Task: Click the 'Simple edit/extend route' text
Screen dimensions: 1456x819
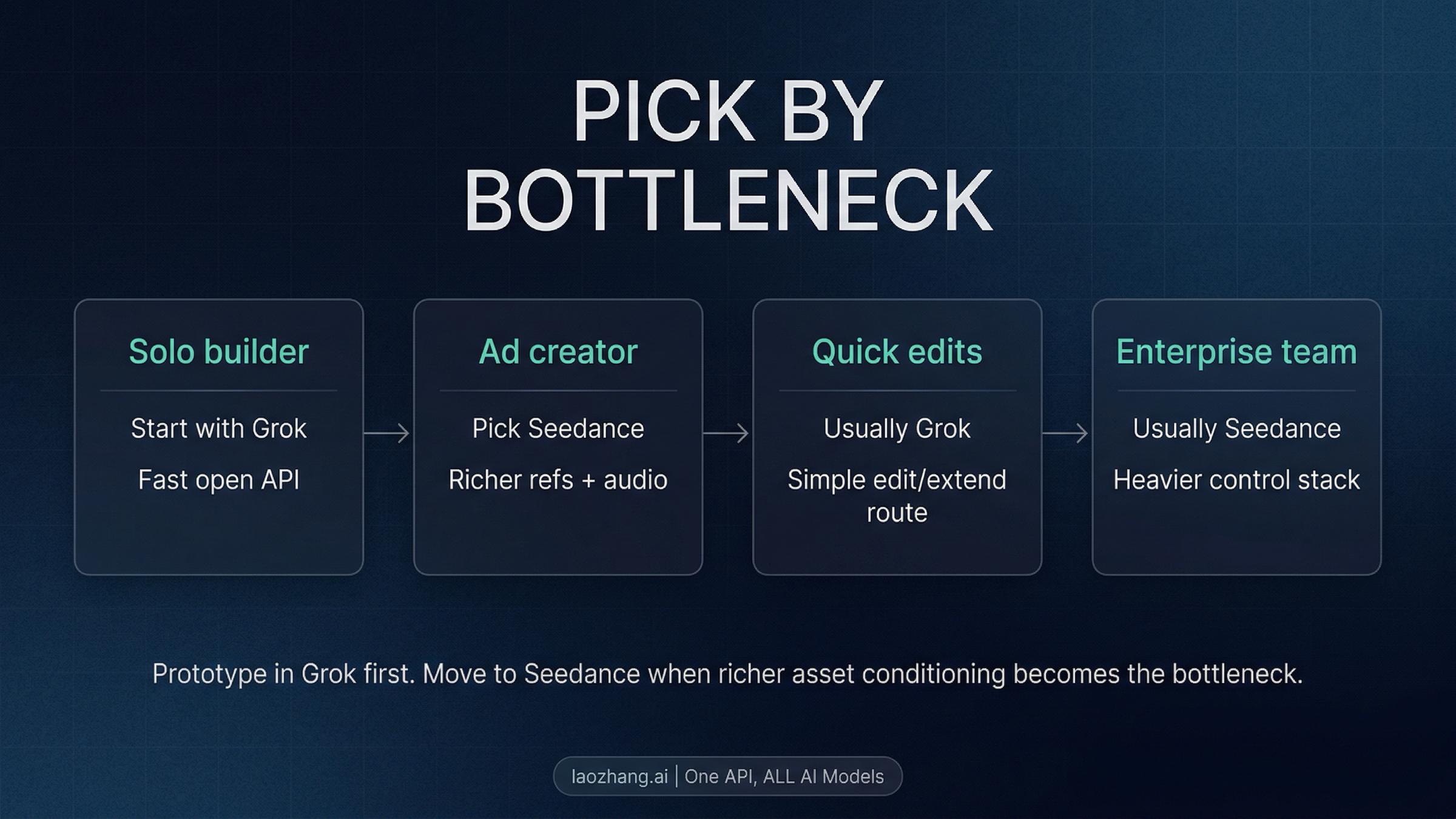Action: point(897,496)
